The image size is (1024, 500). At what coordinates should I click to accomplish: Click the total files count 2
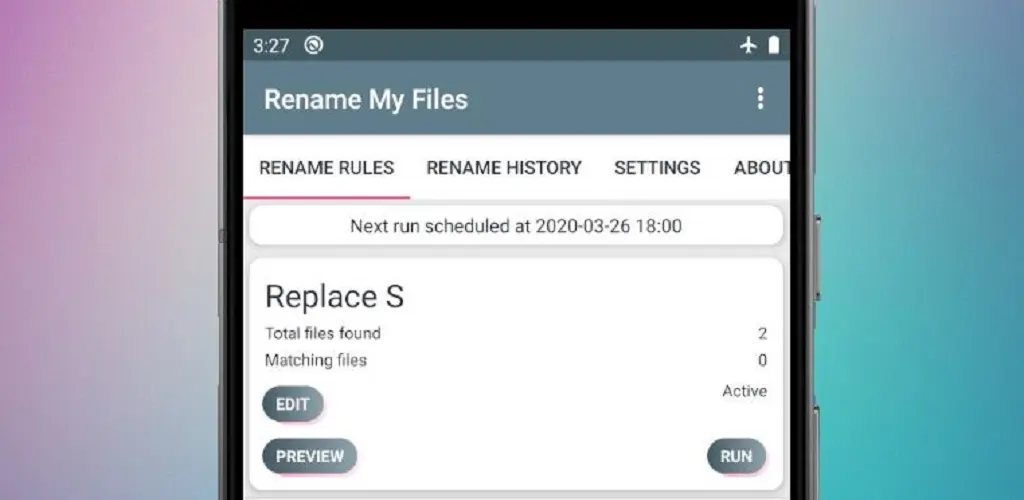click(762, 334)
